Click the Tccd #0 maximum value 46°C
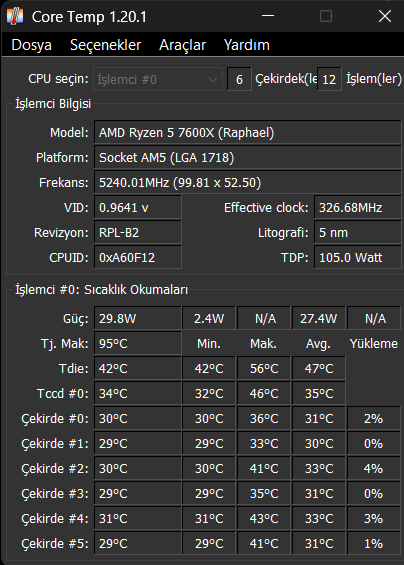The width and height of the screenshot is (404, 565). [264, 393]
